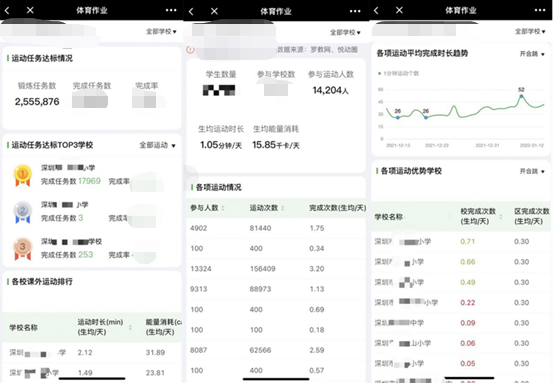Click the silver rank 2 medal icon
Screen dimensions: 553x383
click(23, 213)
